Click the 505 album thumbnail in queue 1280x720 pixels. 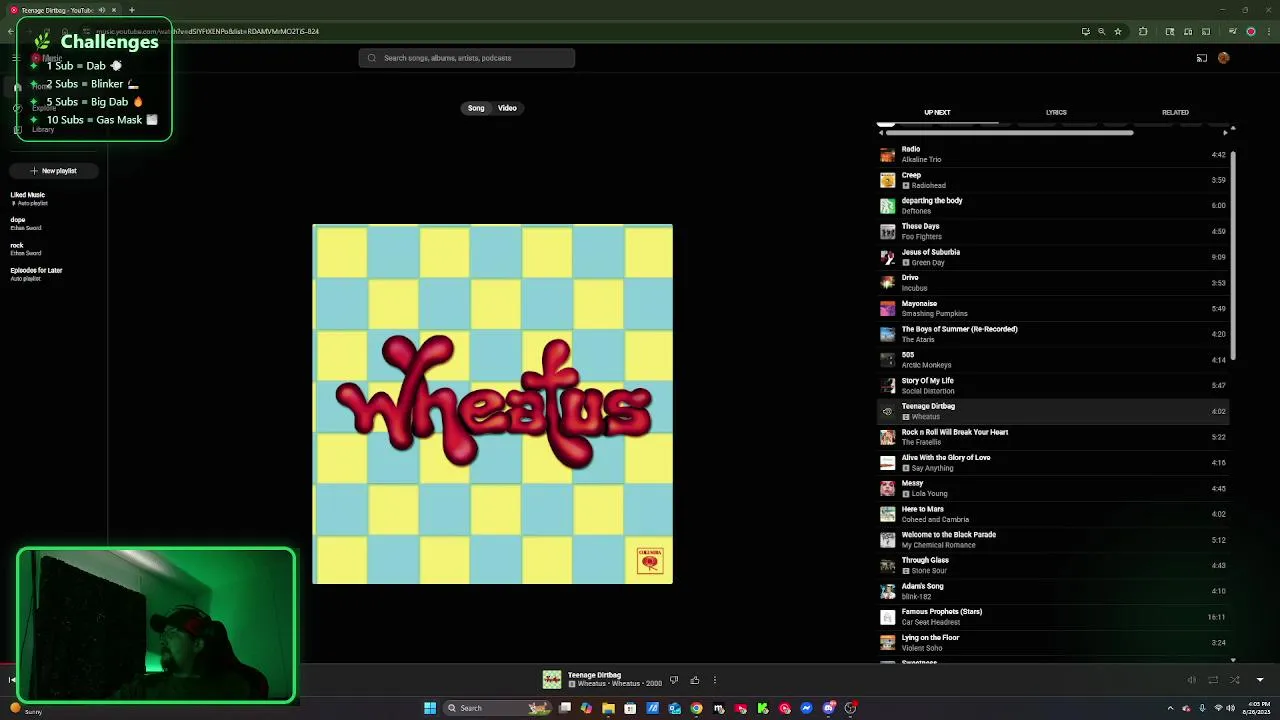click(887, 360)
